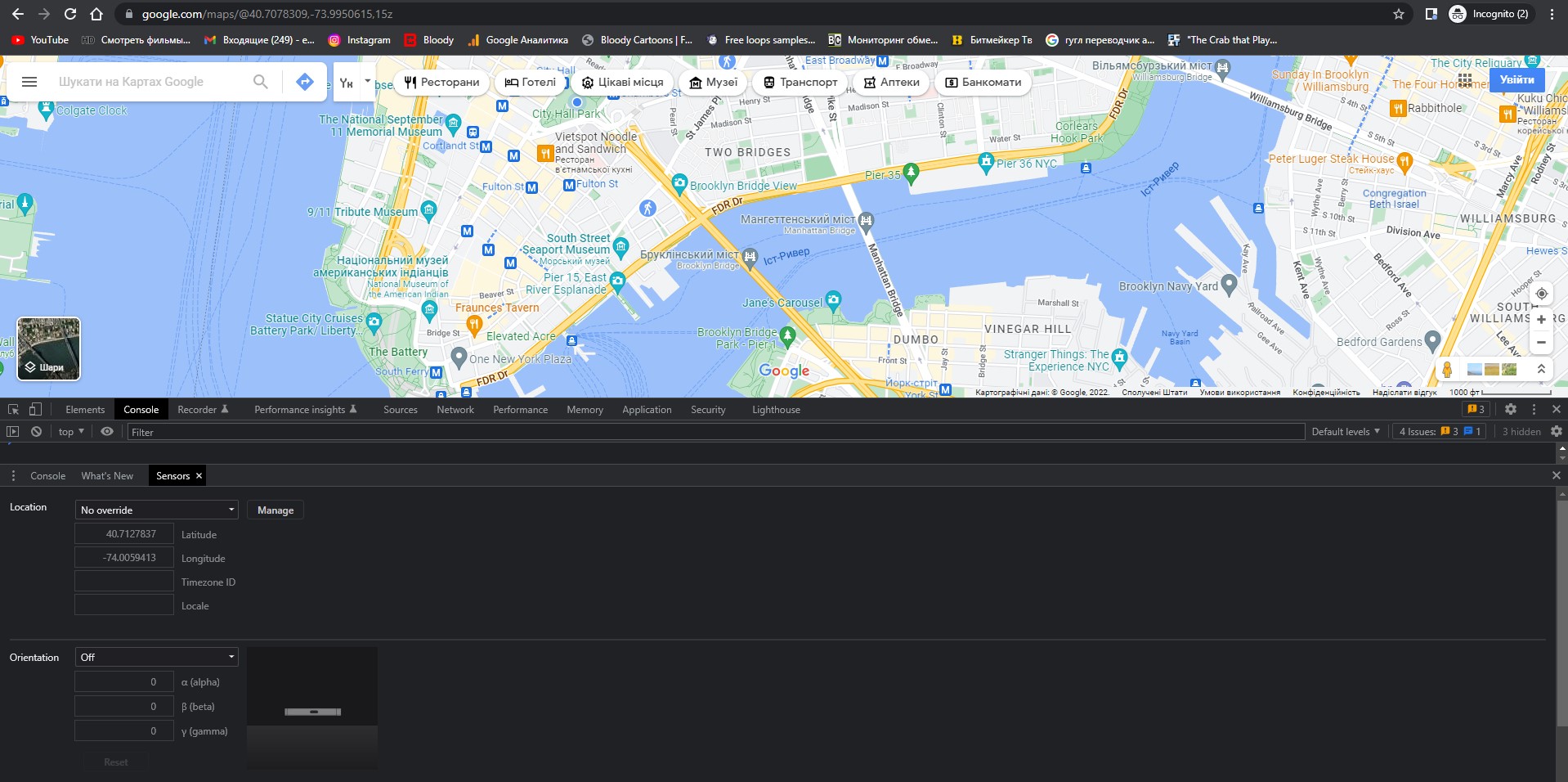This screenshot has width=1568, height=782.
Task: Open the Performance insights tab
Action: 305,409
